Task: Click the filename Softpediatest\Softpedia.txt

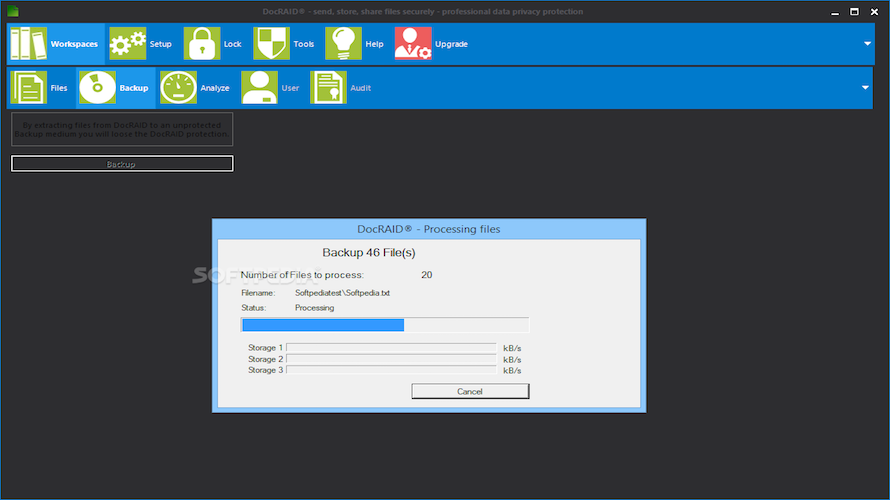Action: [342, 293]
